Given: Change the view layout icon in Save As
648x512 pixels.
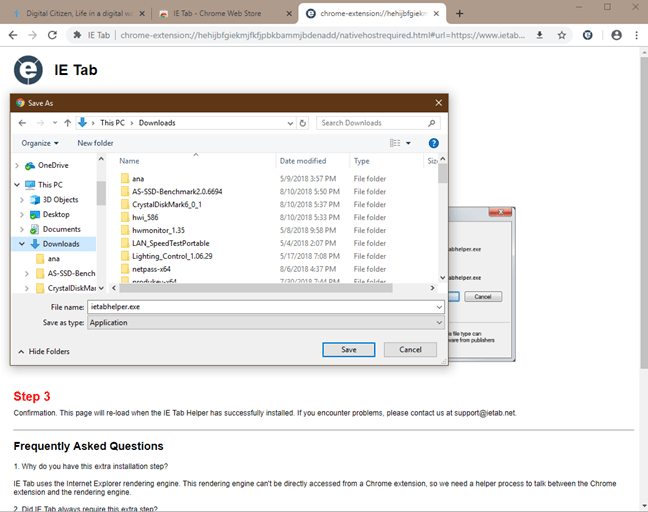Looking at the screenshot, I should click(395, 143).
